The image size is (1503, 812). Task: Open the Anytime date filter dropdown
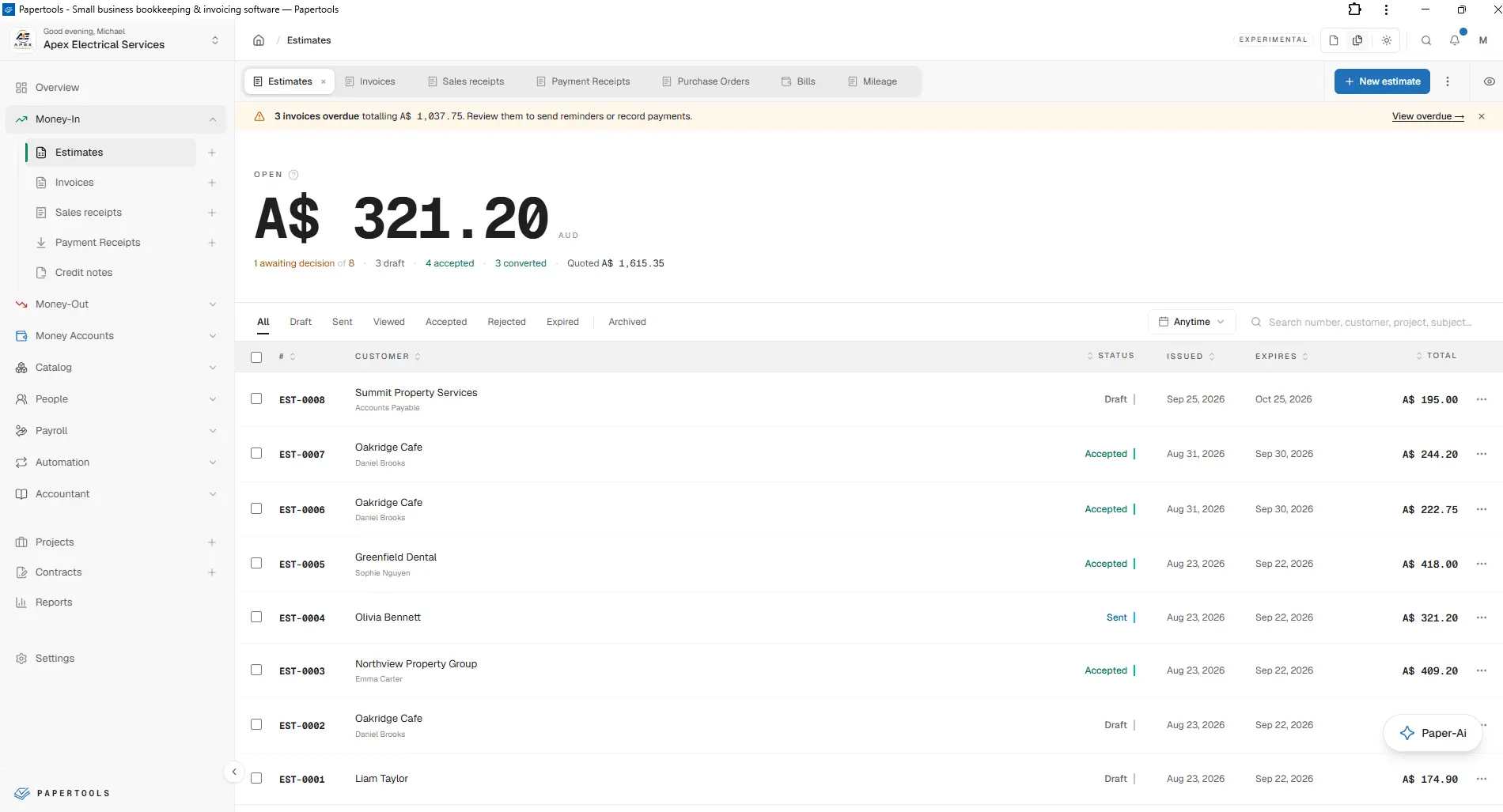1191,322
